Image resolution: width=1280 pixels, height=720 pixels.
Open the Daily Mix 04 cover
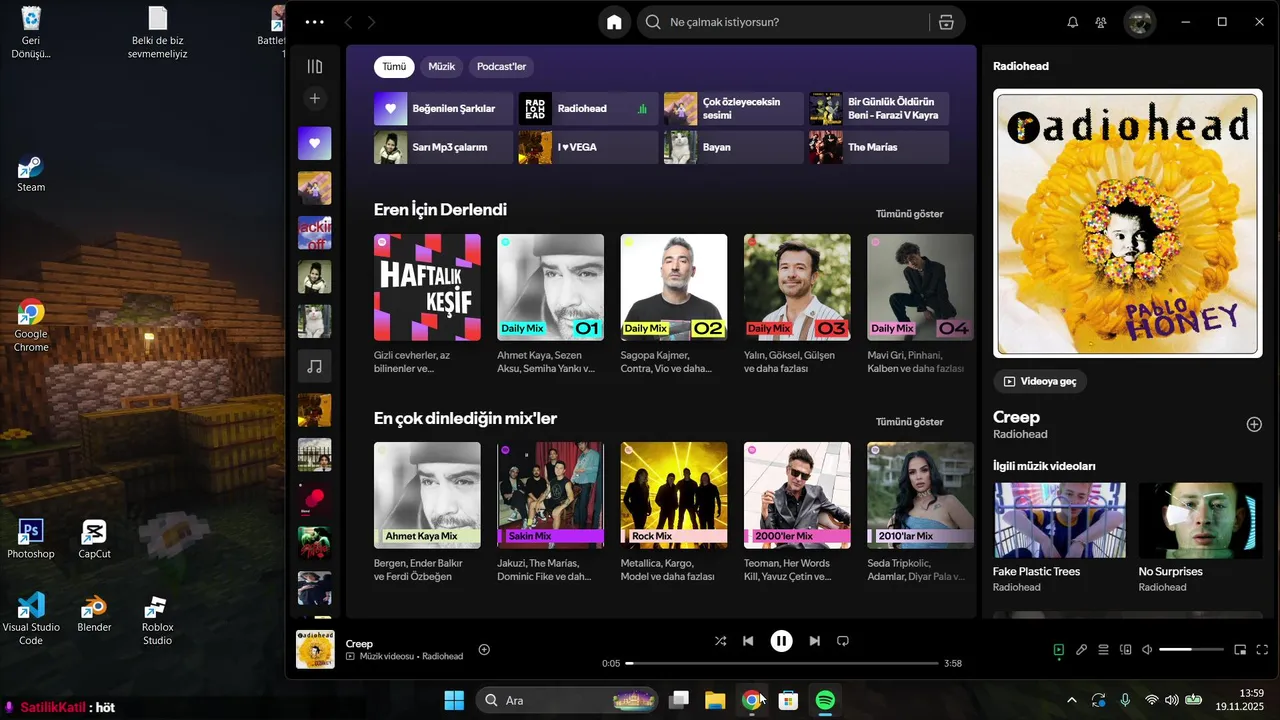tap(920, 287)
